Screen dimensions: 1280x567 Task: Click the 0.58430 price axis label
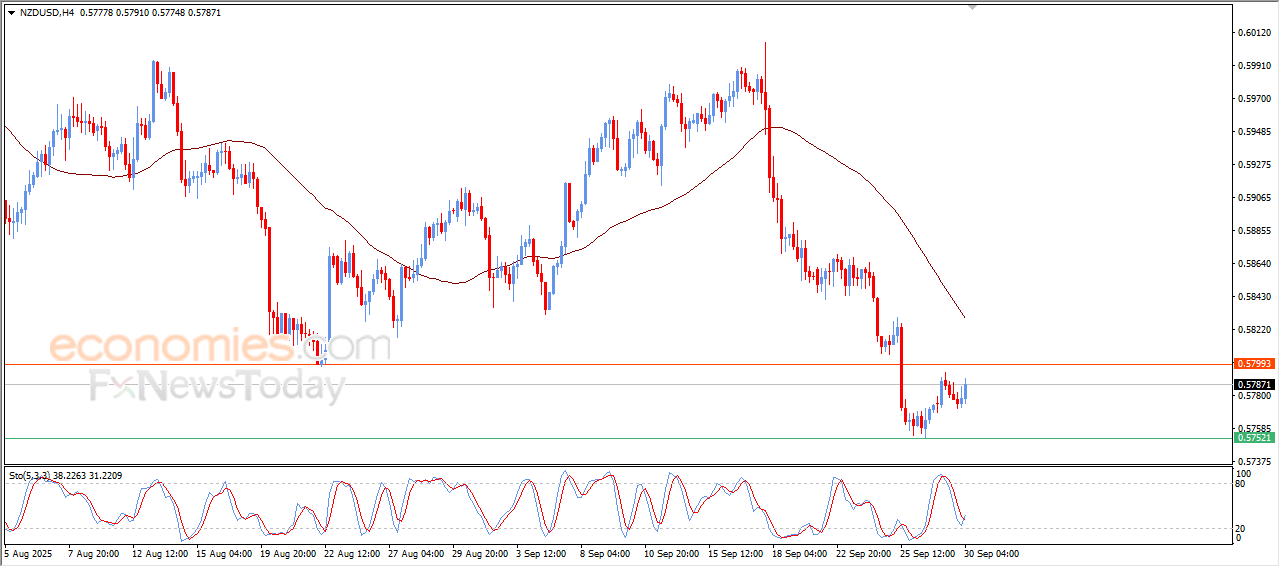[1254, 297]
